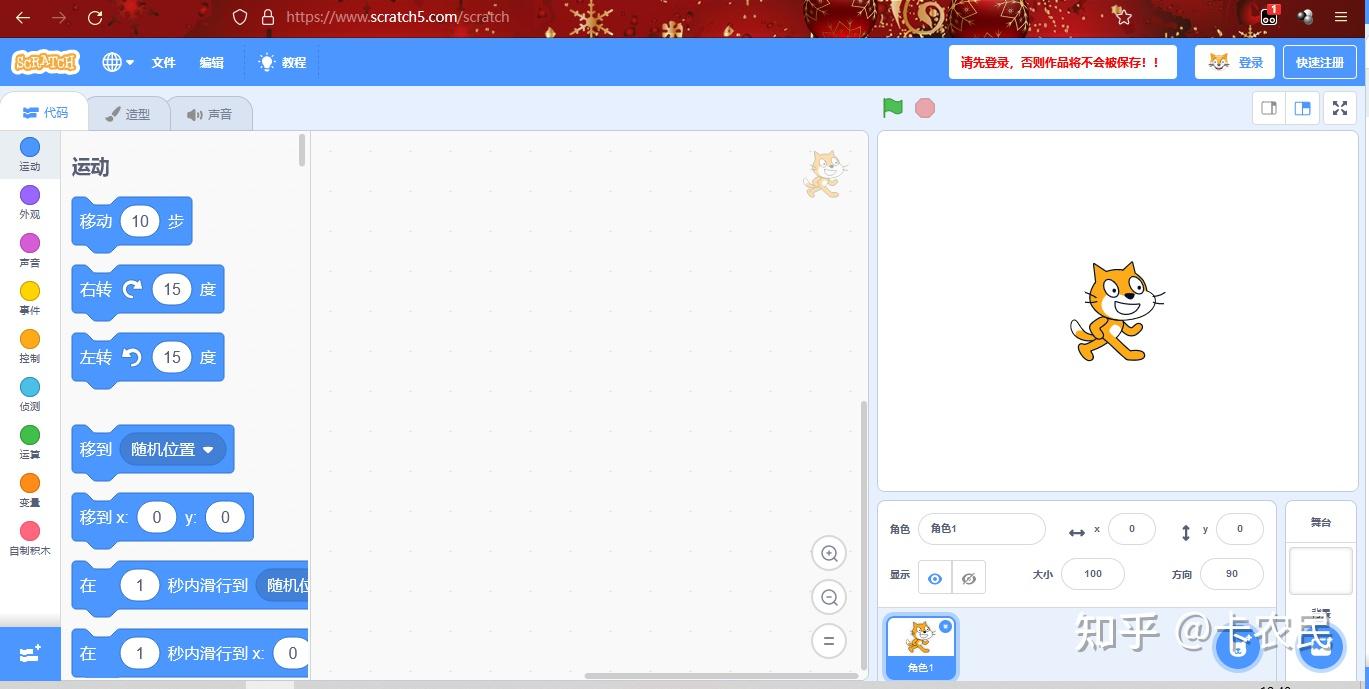
Task: Select the stage backdrop thumbnail
Action: (1321, 570)
